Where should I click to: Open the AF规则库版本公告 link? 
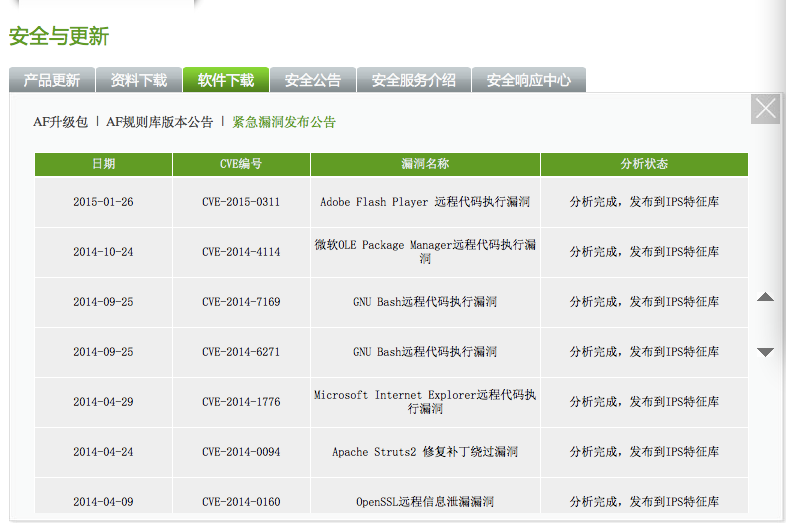click(159, 122)
